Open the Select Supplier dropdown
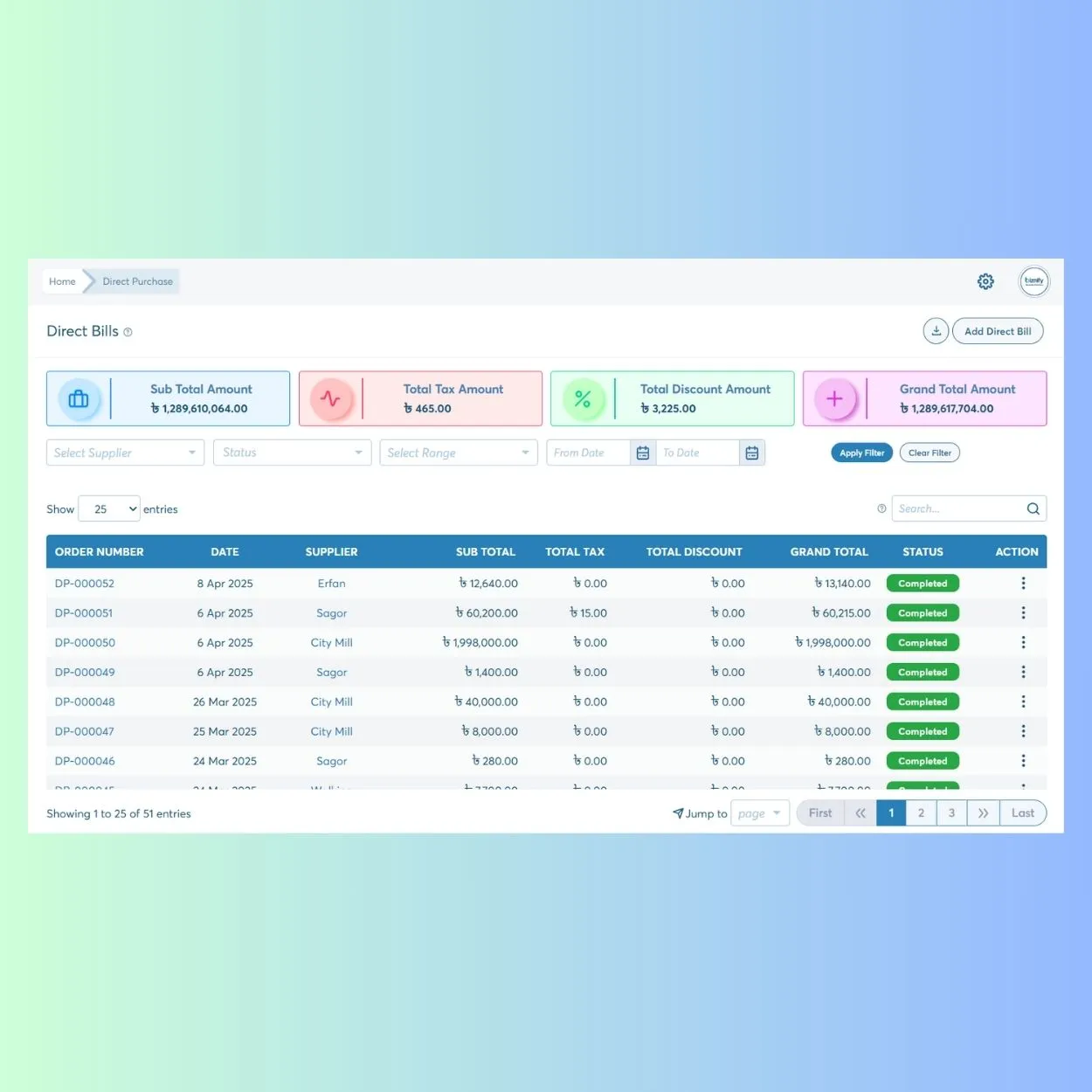The height and width of the screenshot is (1092, 1092). click(x=124, y=453)
